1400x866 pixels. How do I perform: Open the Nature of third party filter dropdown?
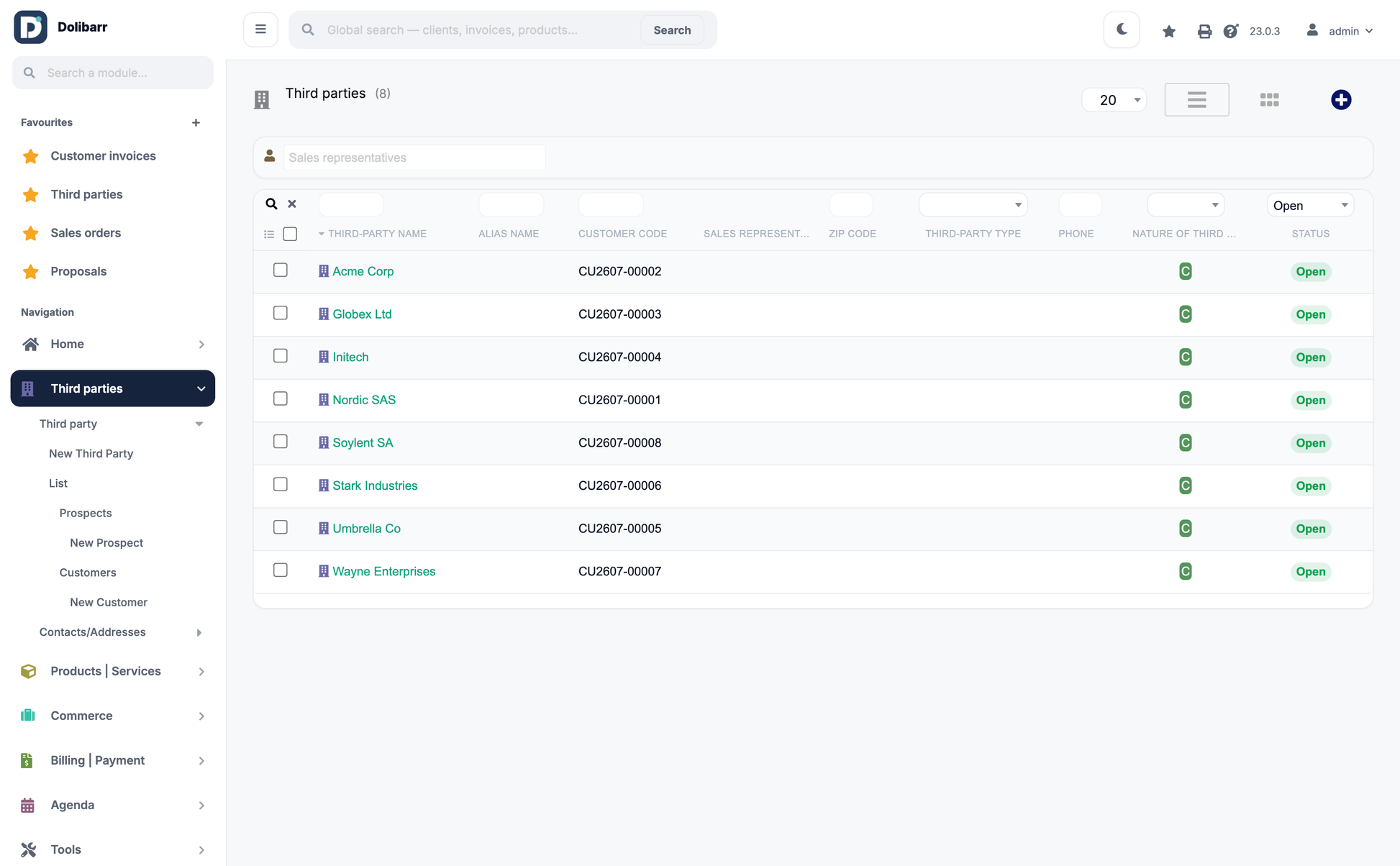(x=1186, y=205)
